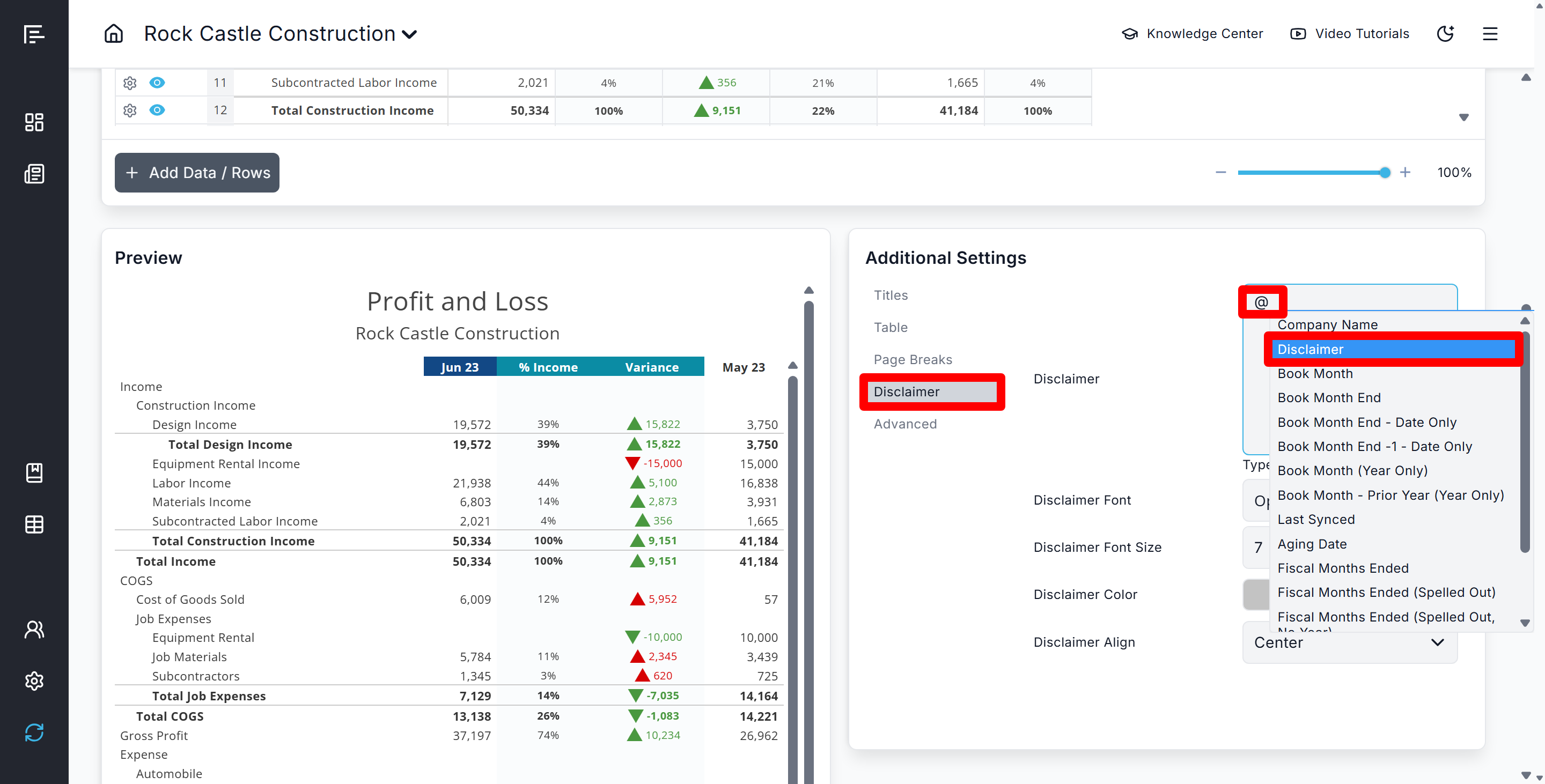Click the home icon beside company name
The height and width of the screenshot is (784, 1545).
coord(113,34)
